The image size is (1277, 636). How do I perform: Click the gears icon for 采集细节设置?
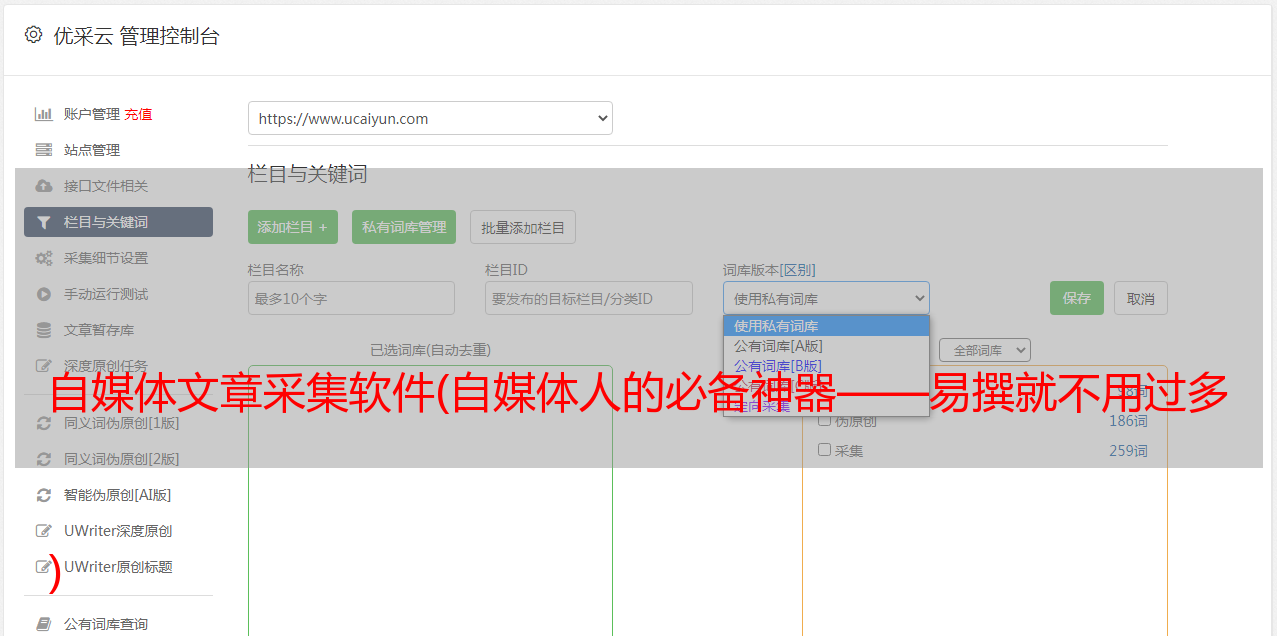pyautogui.click(x=43, y=258)
